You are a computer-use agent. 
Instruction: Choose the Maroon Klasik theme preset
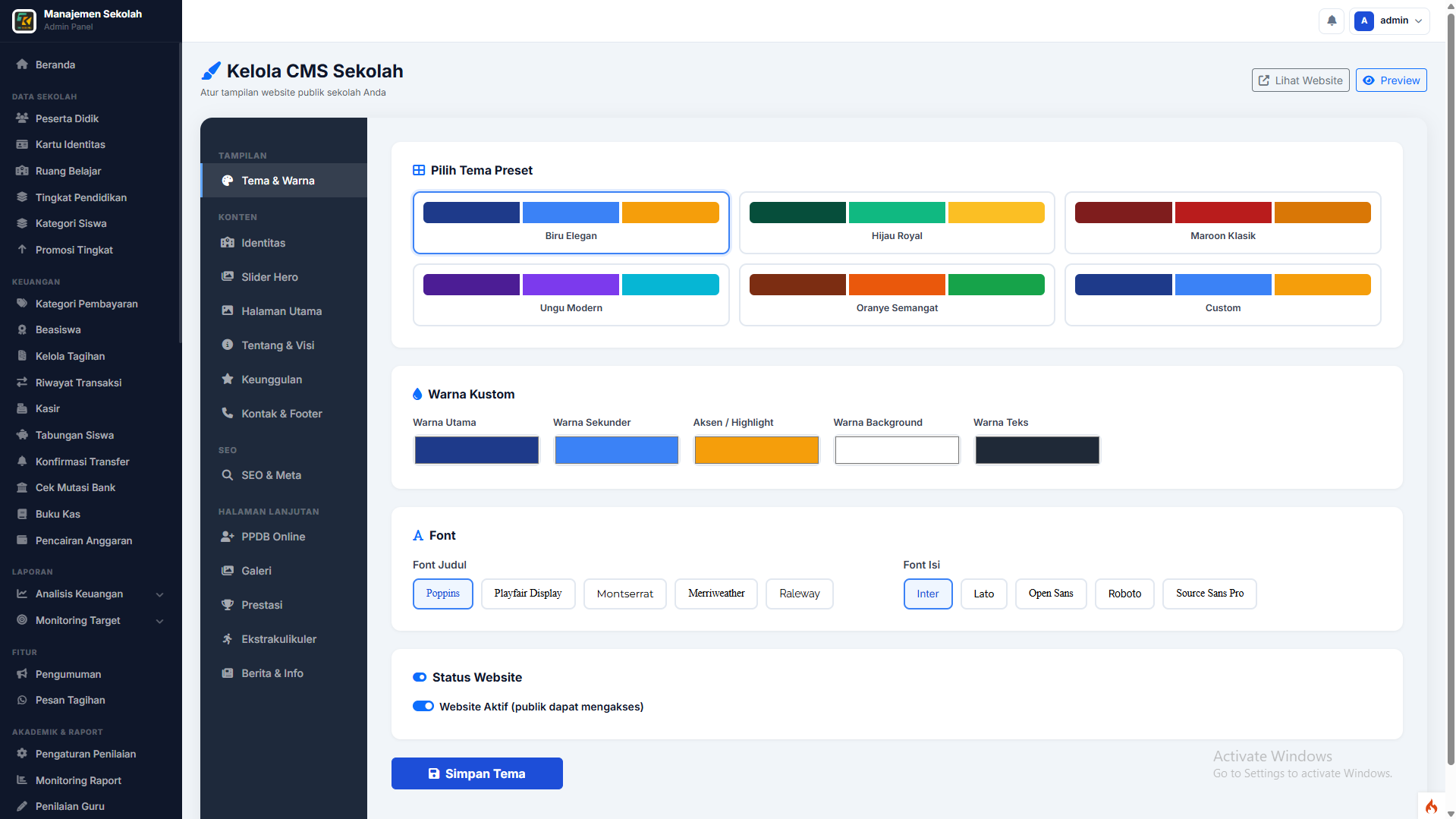point(1223,222)
